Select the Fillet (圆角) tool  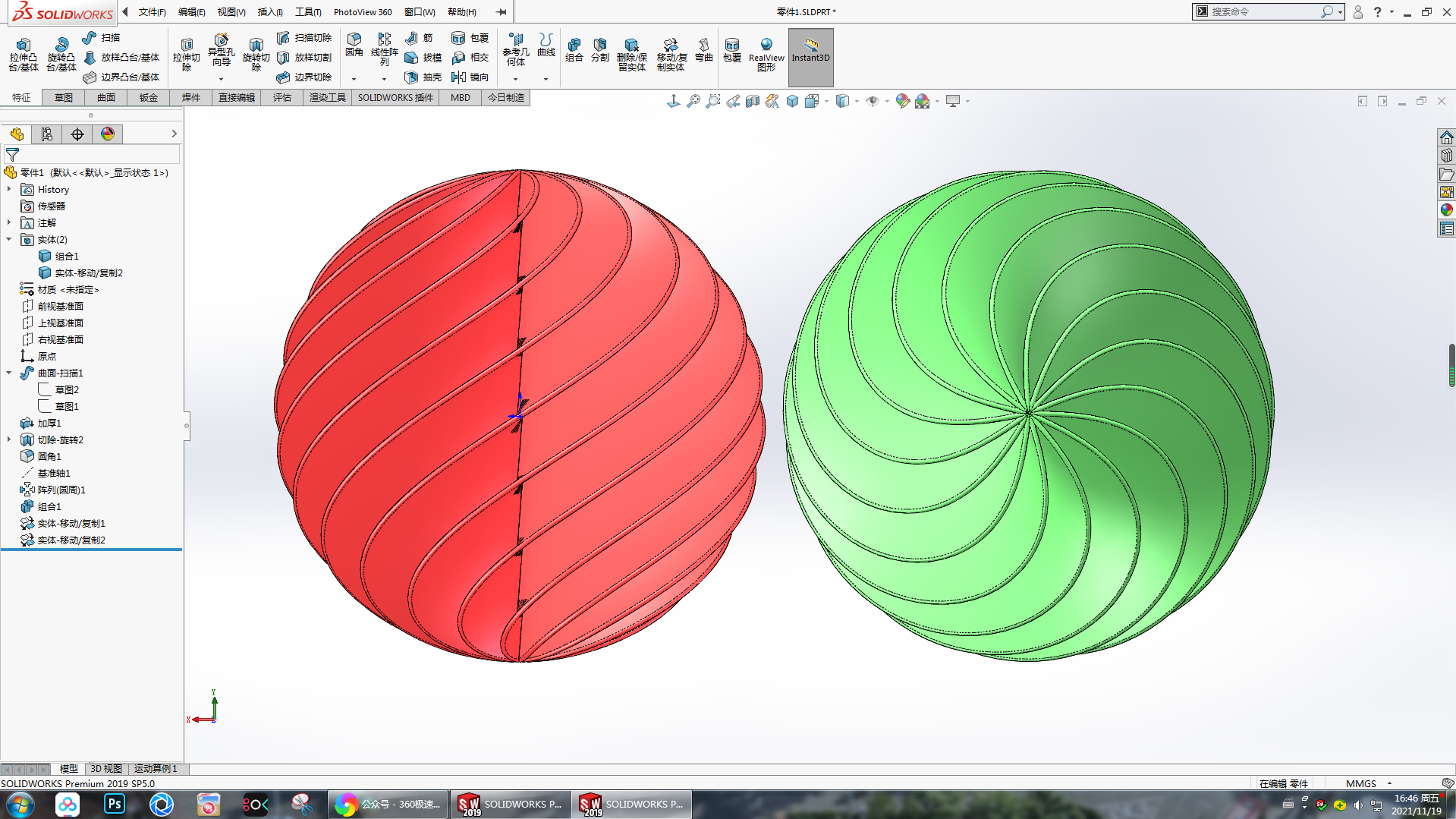(x=354, y=46)
